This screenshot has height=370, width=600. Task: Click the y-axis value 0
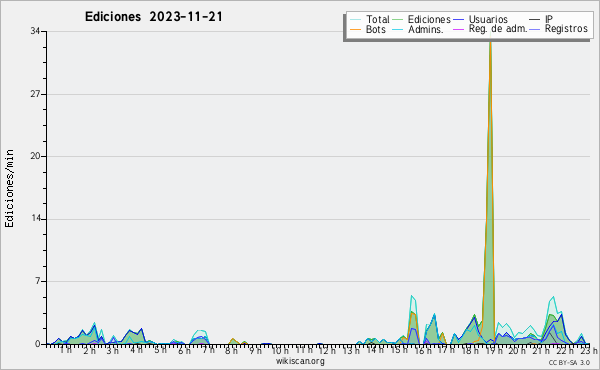click(38, 344)
